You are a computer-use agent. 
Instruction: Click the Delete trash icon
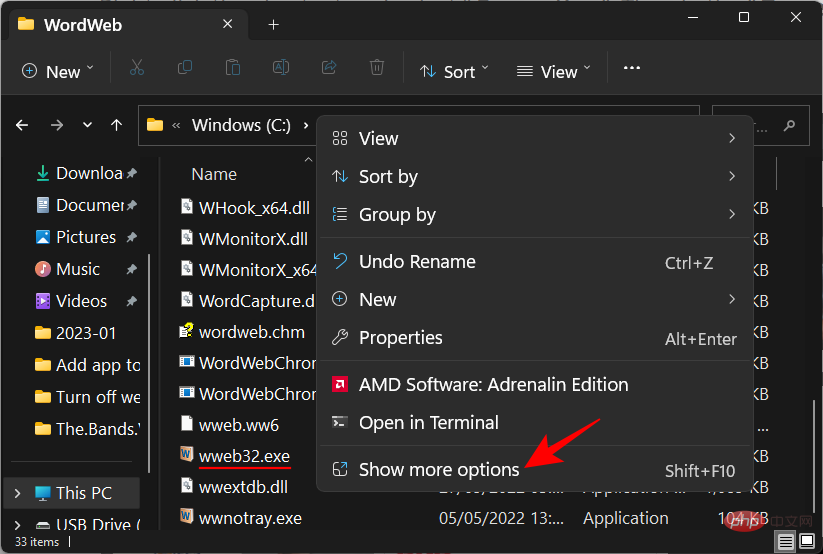(377, 68)
